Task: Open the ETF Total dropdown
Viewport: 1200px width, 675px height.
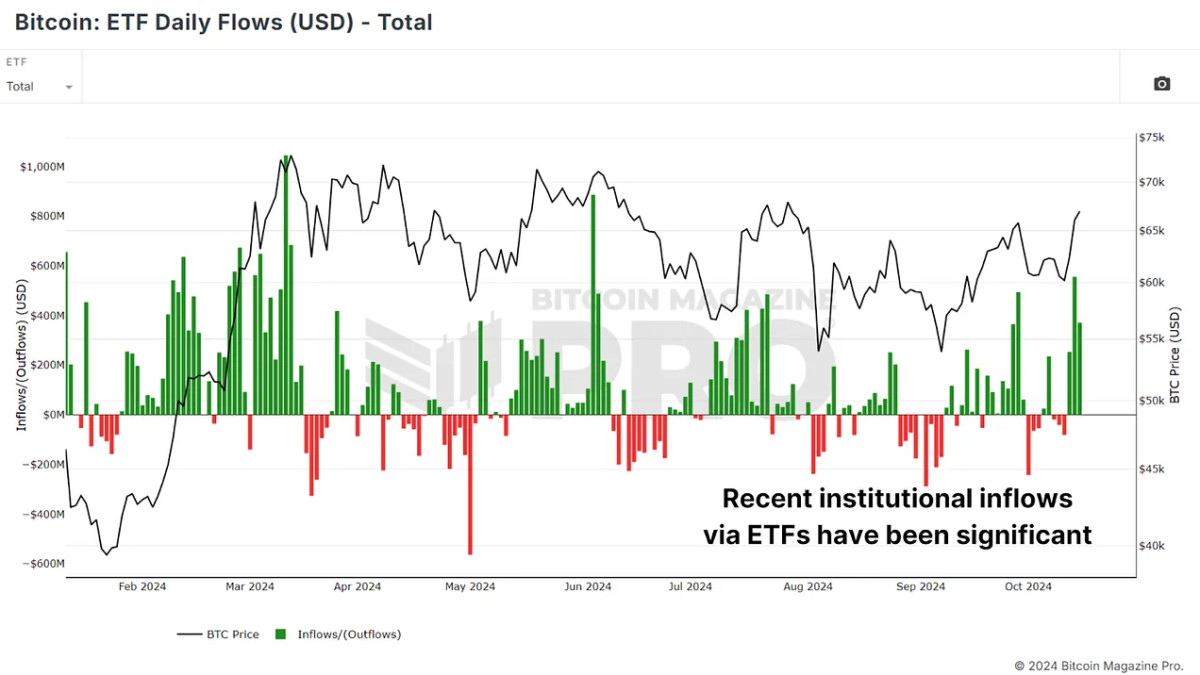Action: pos(40,87)
